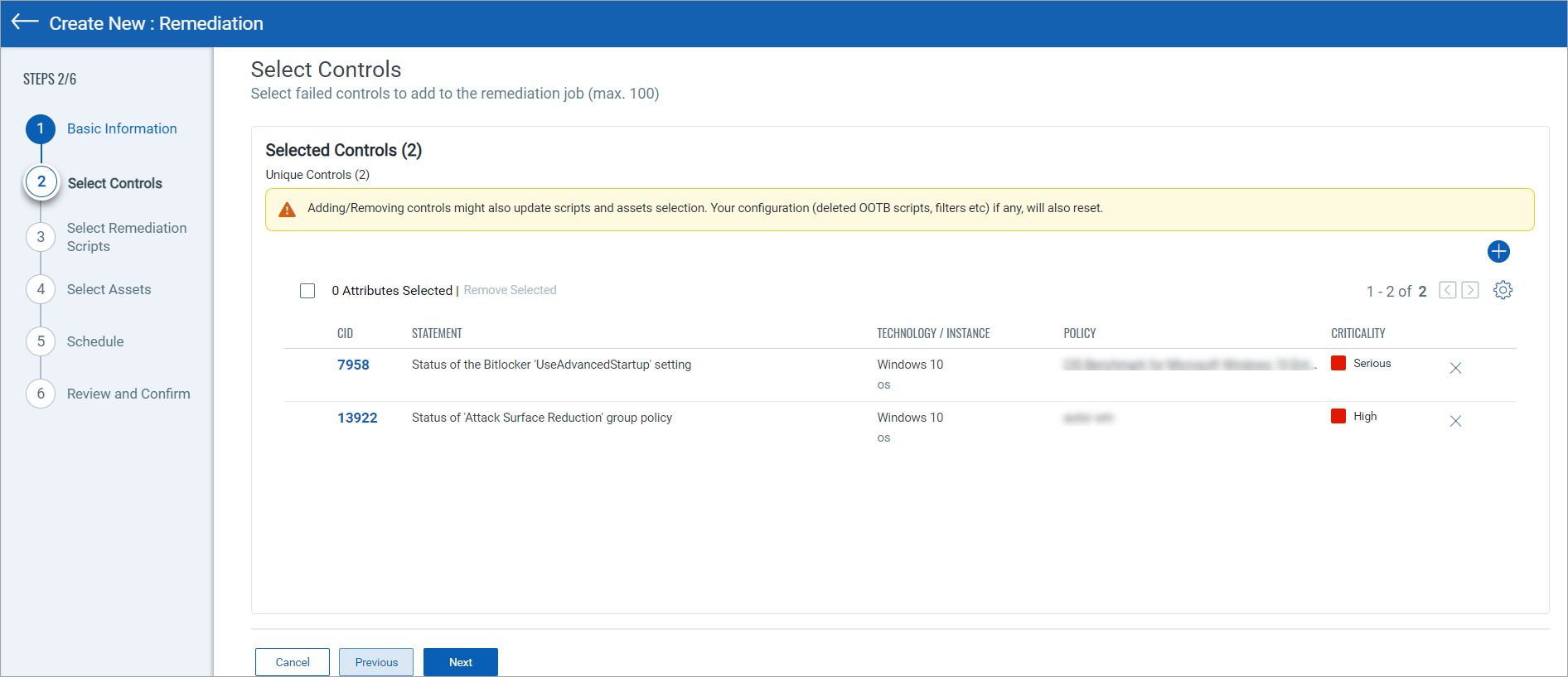The image size is (1568, 677).
Task: Remove control 13922 using X icon
Action: pyautogui.click(x=1455, y=421)
